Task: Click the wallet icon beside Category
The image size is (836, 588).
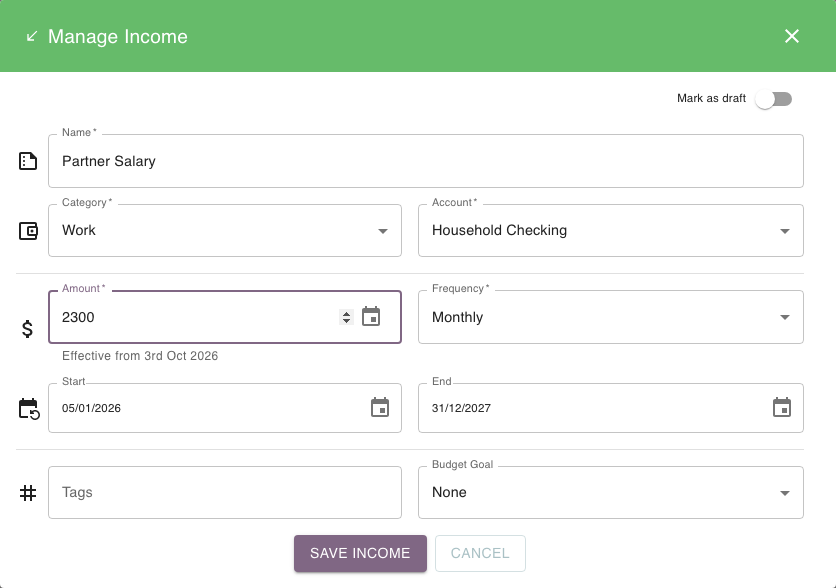Action: pyautogui.click(x=28, y=231)
